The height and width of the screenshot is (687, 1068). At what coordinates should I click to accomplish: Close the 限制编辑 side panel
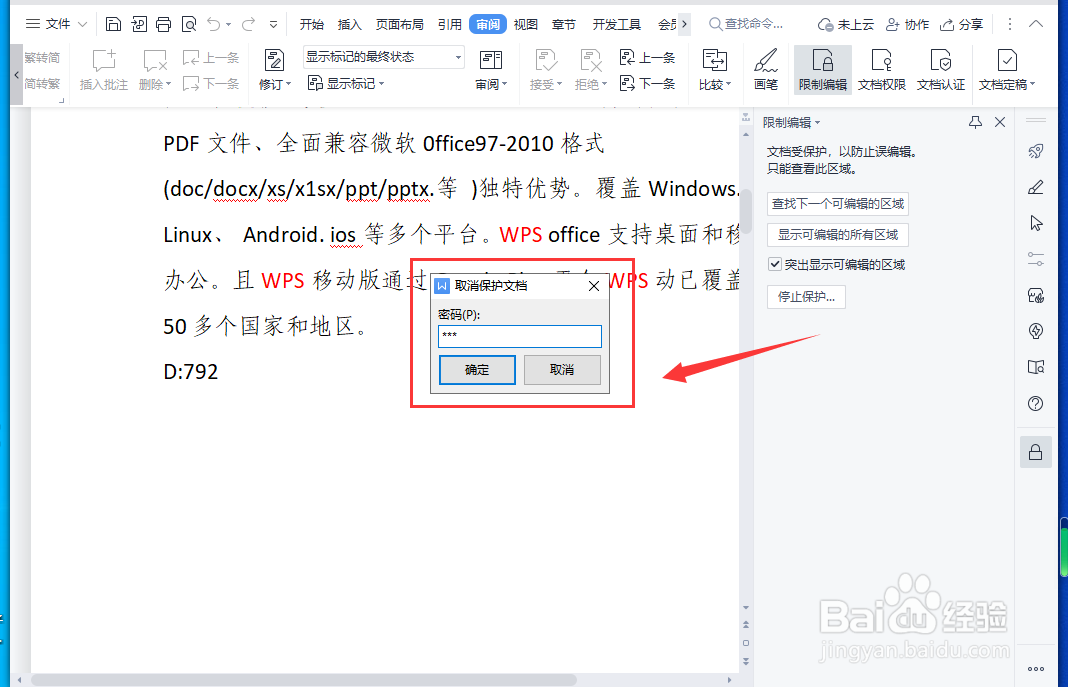pyautogui.click(x=1000, y=122)
